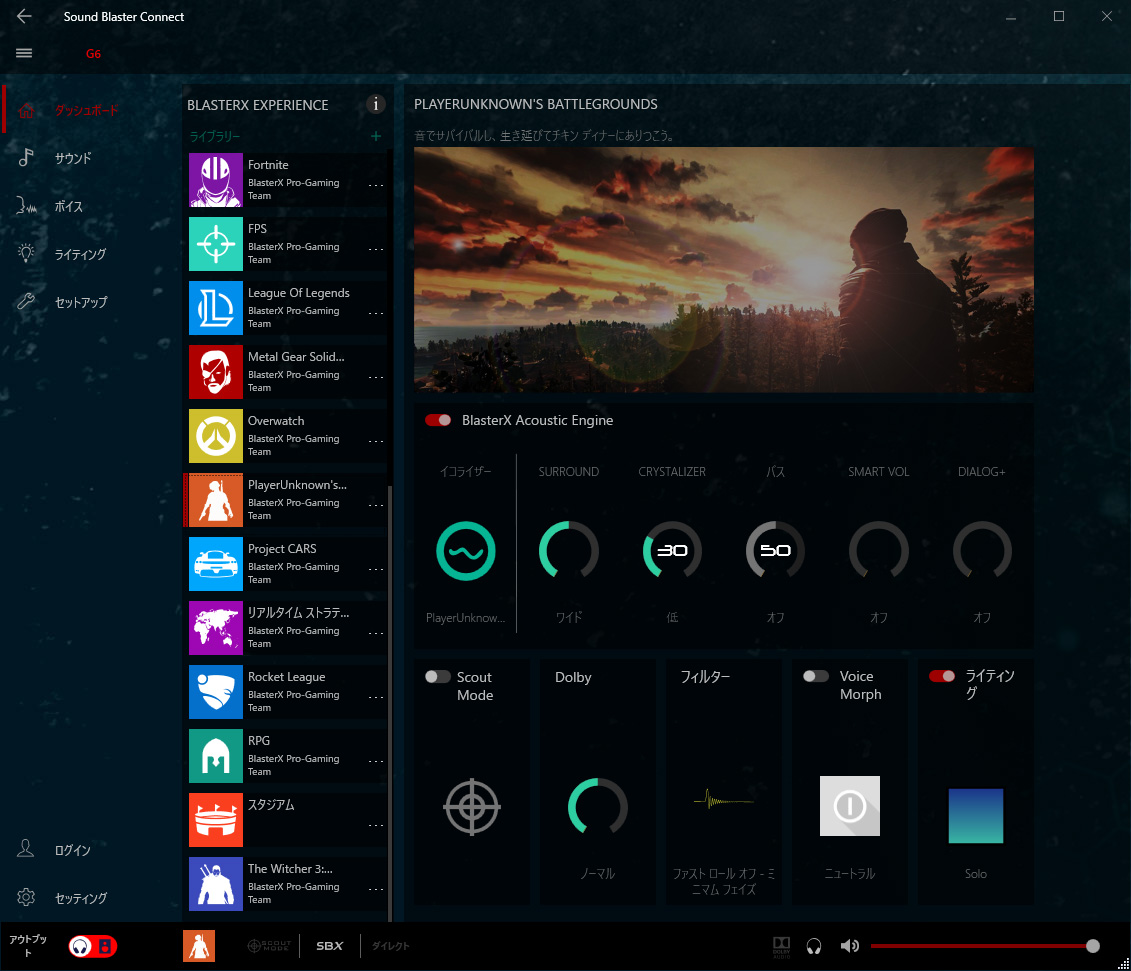The width and height of the screenshot is (1131, 971).
Task: Expand the hamburger navigation menu
Action: (x=25, y=53)
